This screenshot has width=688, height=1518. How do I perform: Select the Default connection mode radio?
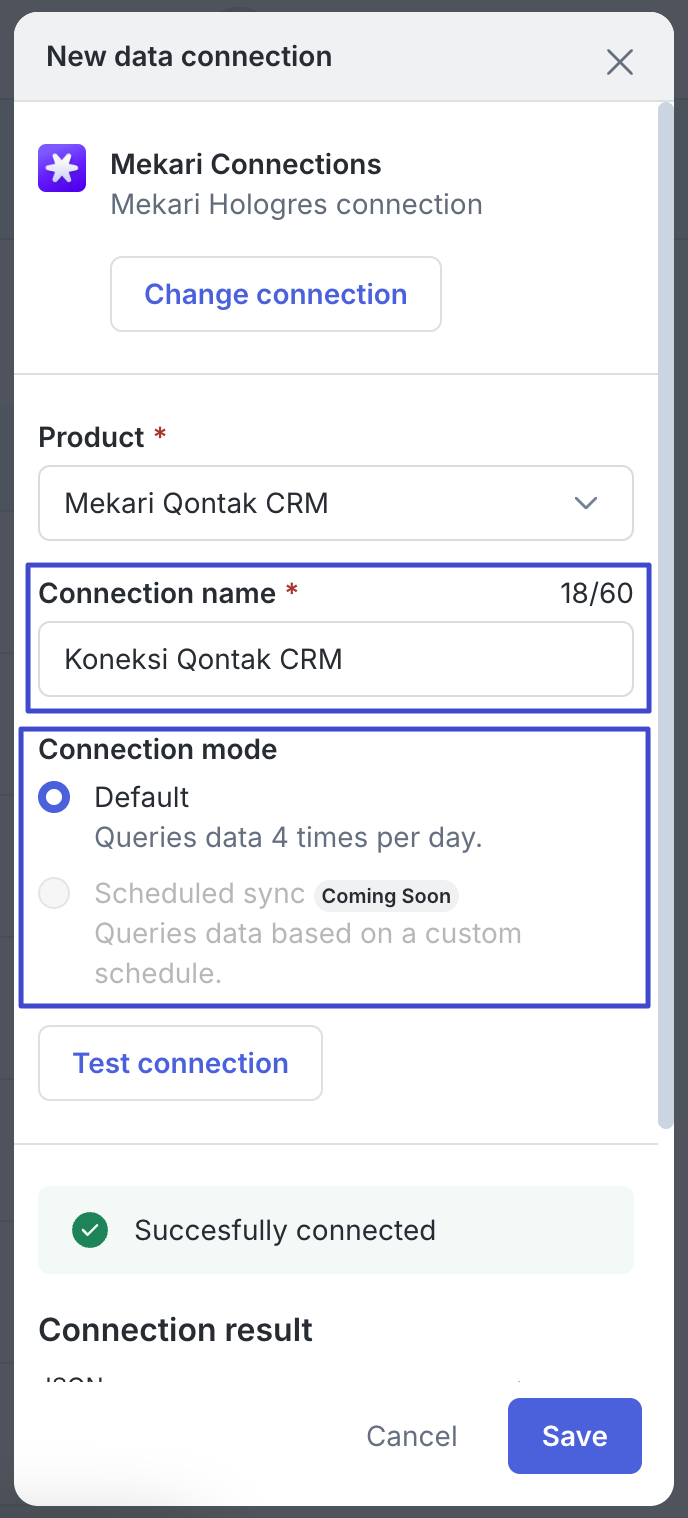[x=54, y=797]
